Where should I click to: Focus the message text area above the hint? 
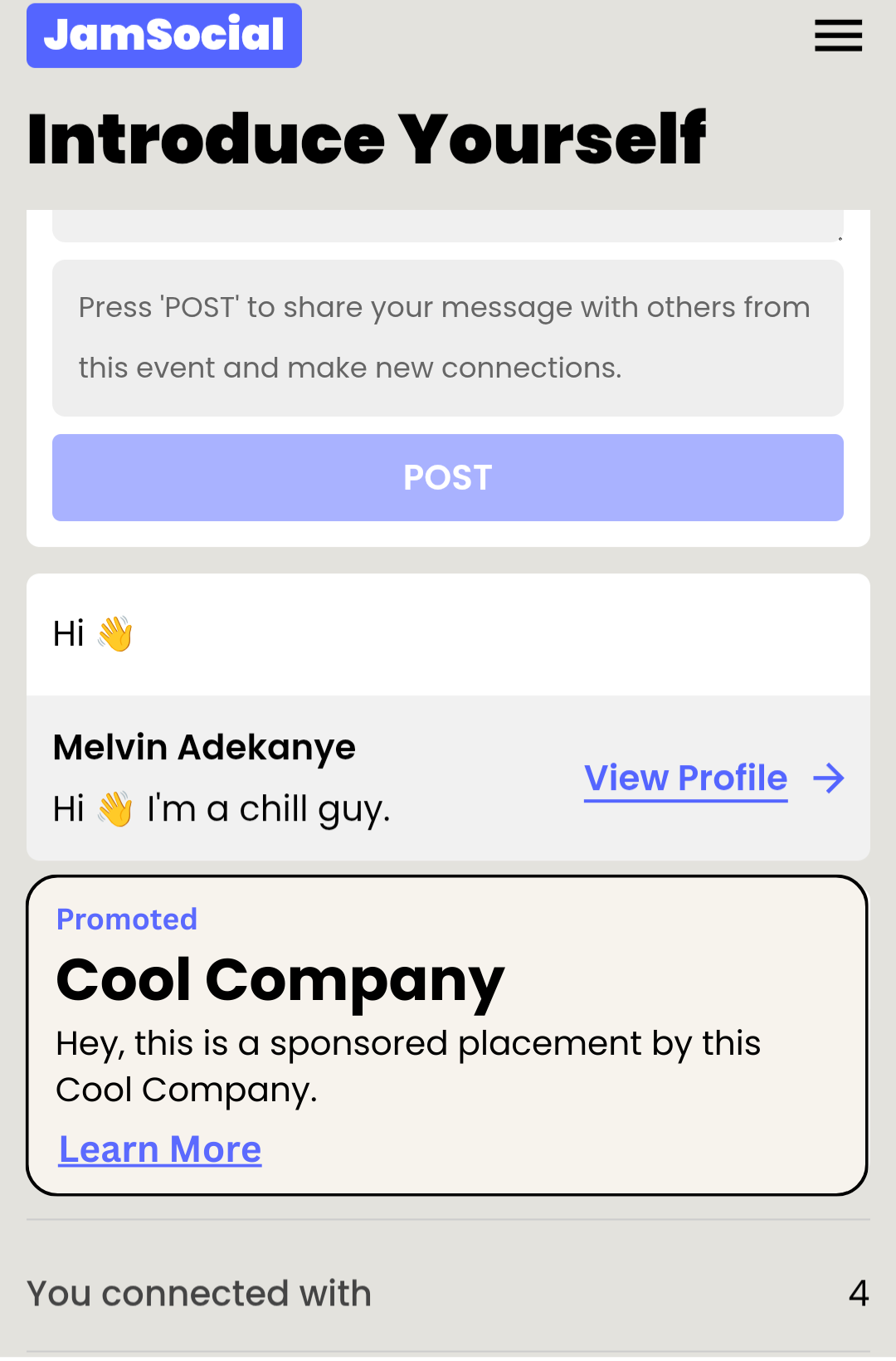(448, 226)
